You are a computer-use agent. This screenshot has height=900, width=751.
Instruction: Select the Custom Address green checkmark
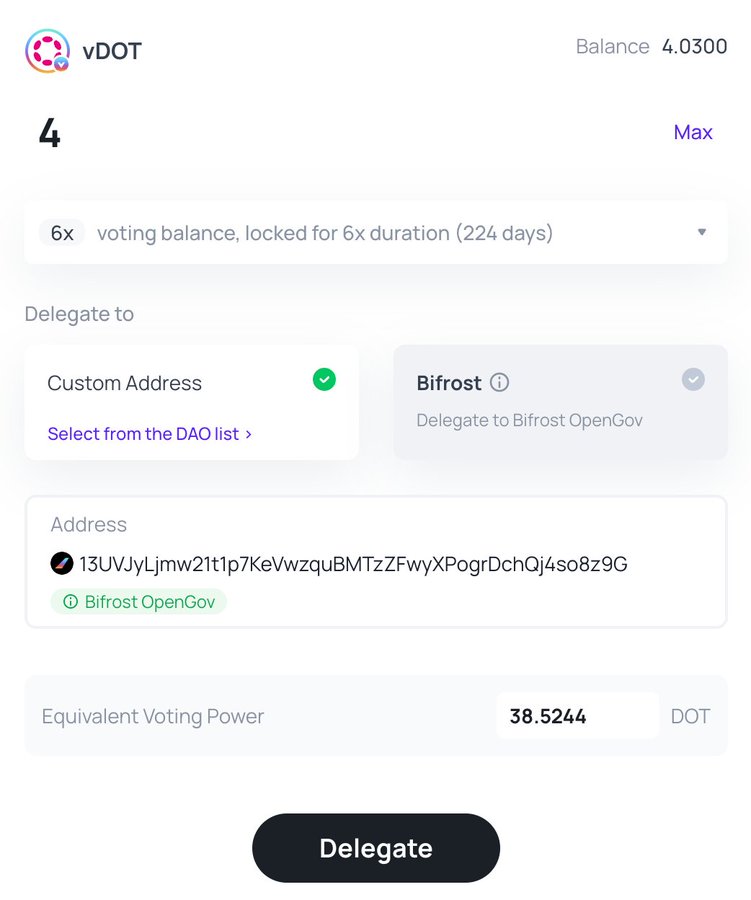tap(324, 380)
